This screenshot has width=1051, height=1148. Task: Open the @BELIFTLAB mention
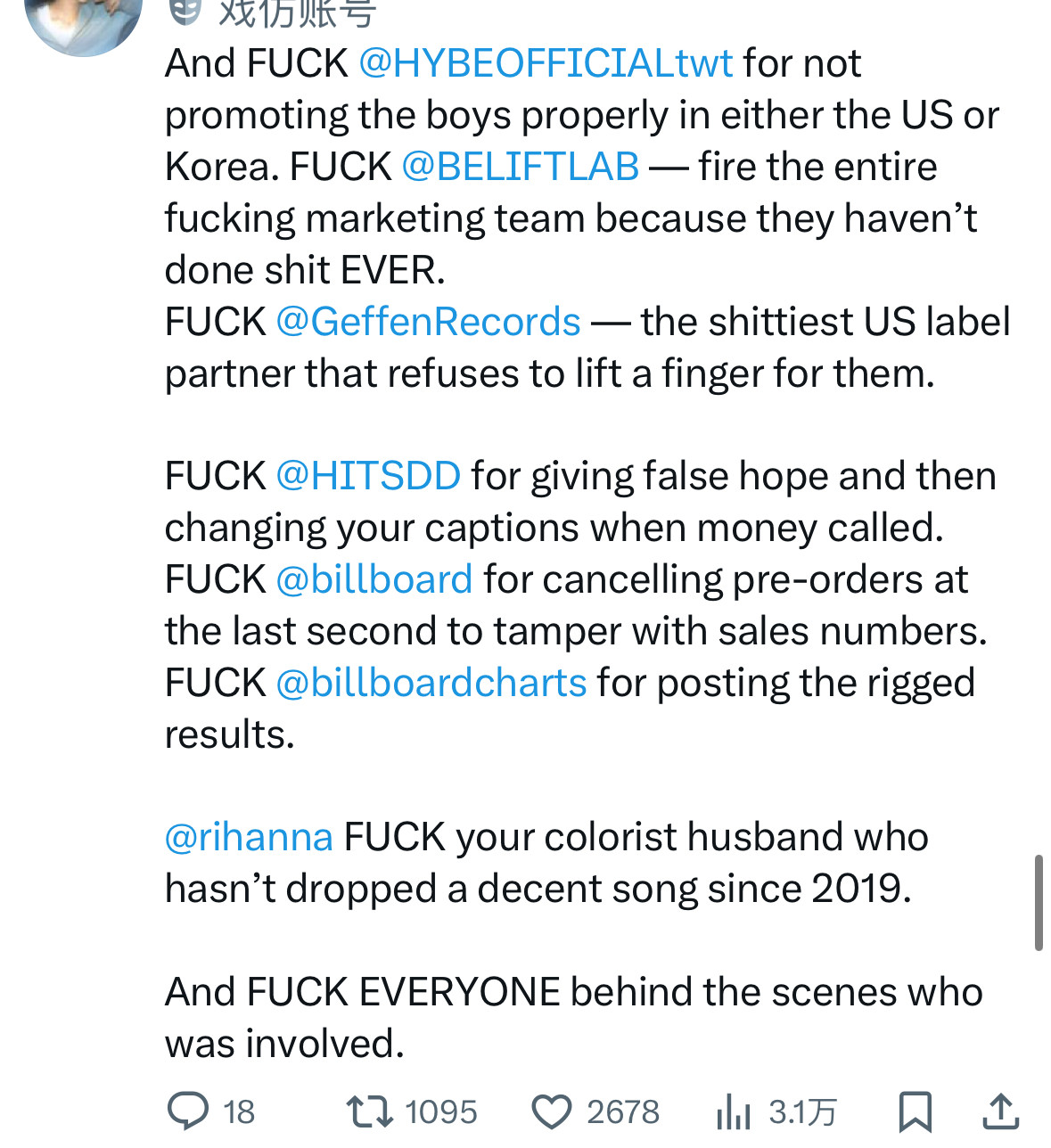pyautogui.click(x=521, y=167)
